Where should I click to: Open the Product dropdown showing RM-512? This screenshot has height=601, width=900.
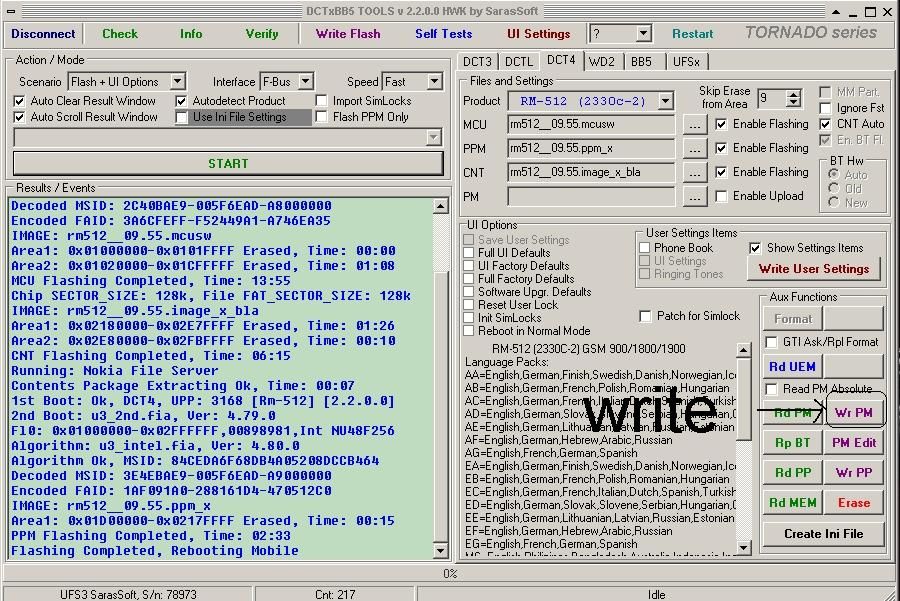pyautogui.click(x=665, y=102)
